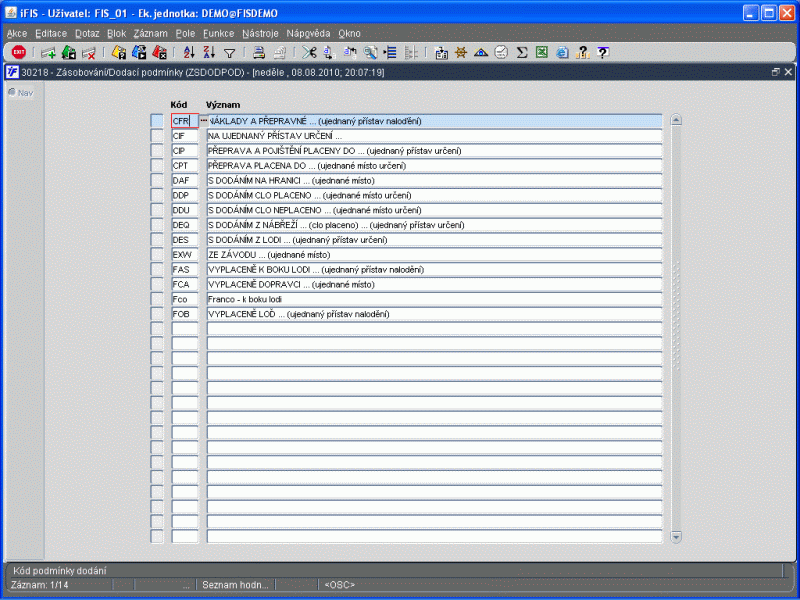The width and height of the screenshot is (800, 600).
Task: Click the Sigma sum icon
Action: click(x=521, y=52)
